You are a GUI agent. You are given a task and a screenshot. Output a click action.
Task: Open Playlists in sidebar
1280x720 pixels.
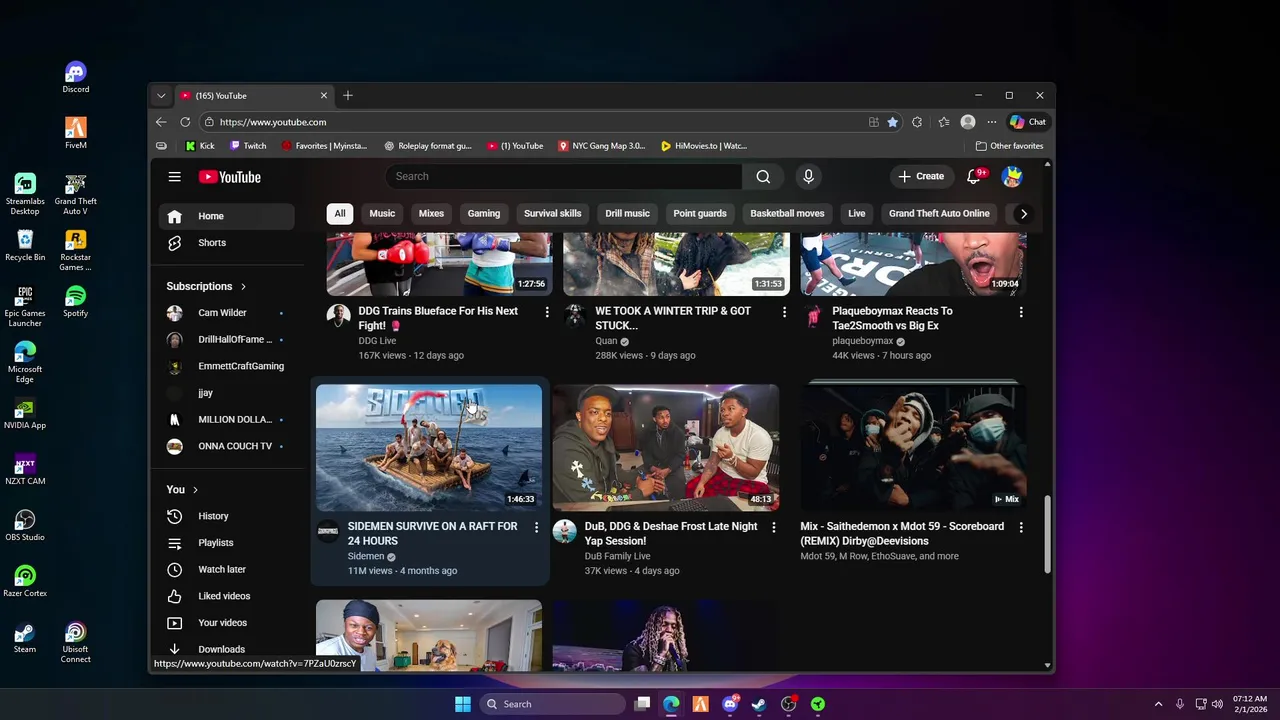(226, 543)
